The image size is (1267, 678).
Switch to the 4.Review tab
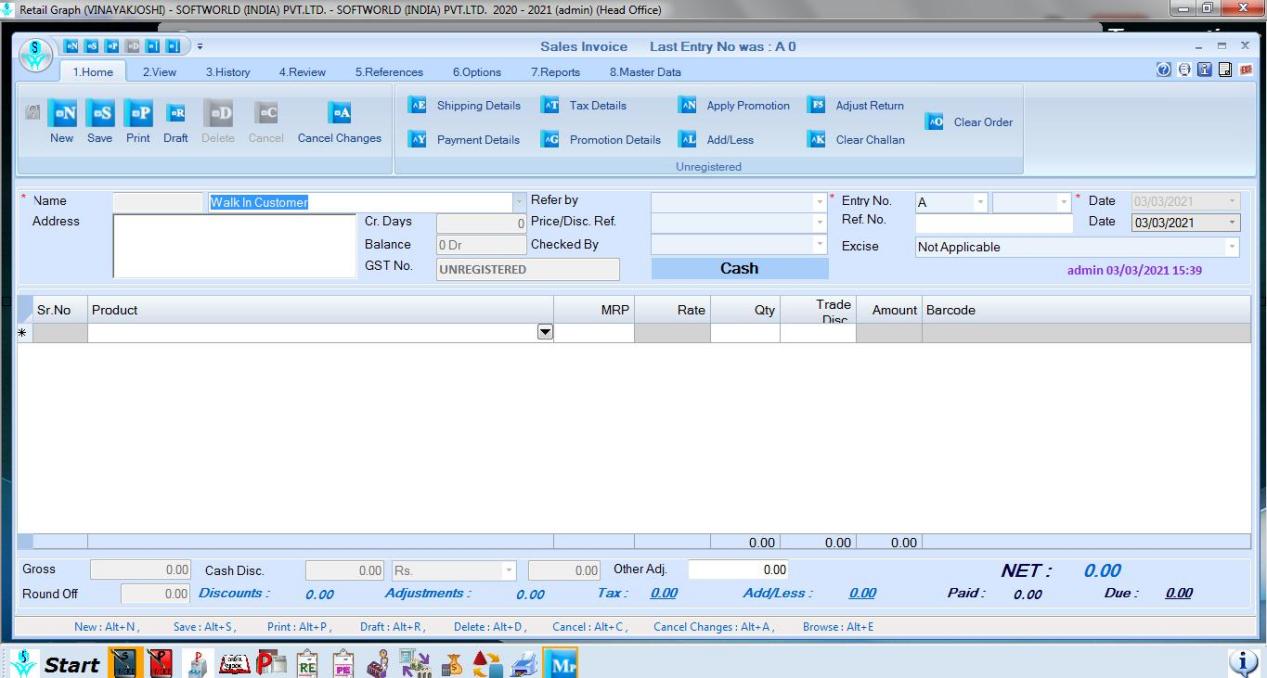click(x=302, y=72)
